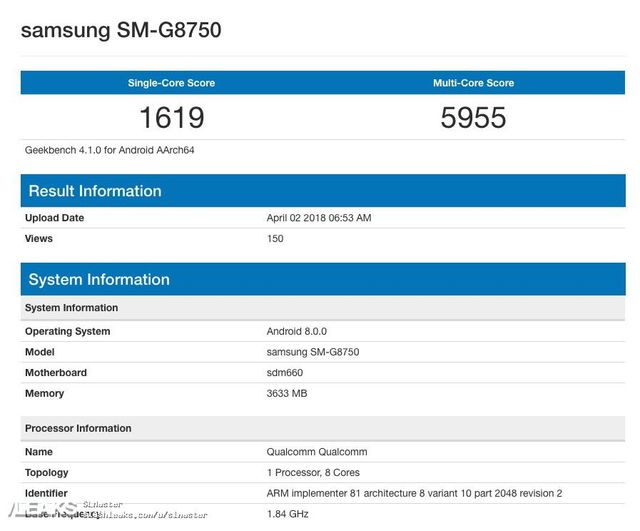
Task: Click the Android 8.0.0 value
Action: tap(296, 331)
